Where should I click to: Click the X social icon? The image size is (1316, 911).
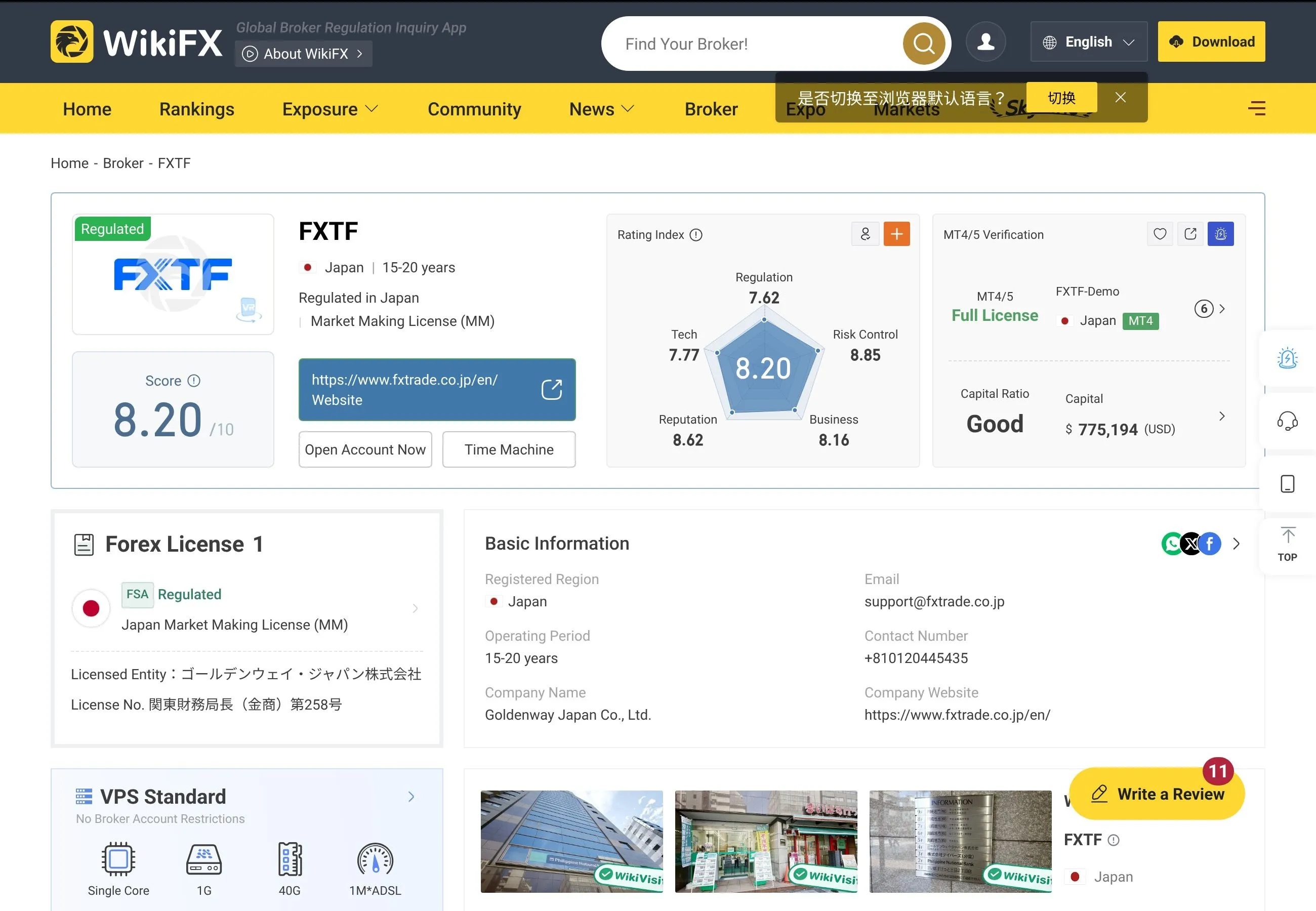click(1191, 544)
